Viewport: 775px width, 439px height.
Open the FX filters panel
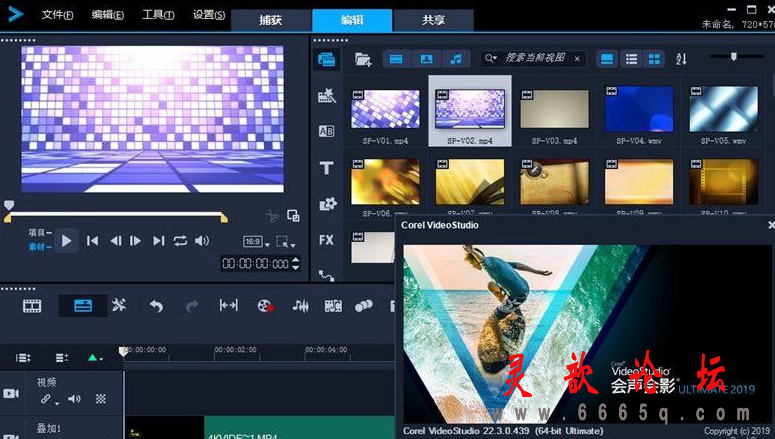(x=326, y=240)
